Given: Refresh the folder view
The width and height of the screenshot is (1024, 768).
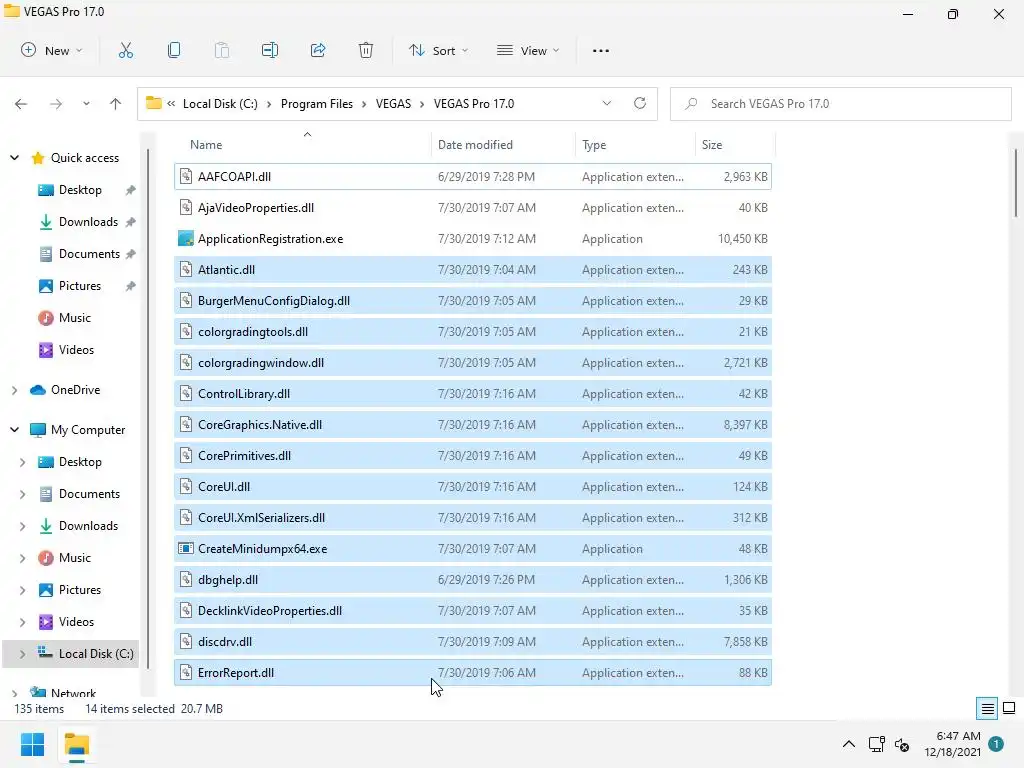Looking at the screenshot, I should click(x=640, y=103).
